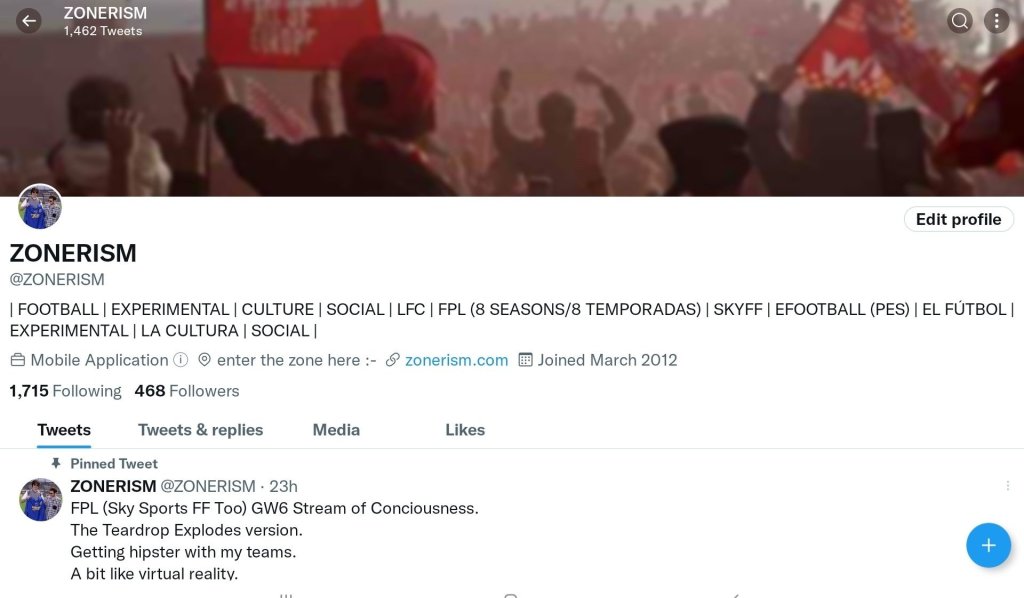Click the location pin icon
This screenshot has width=1024, height=598.
click(204, 360)
